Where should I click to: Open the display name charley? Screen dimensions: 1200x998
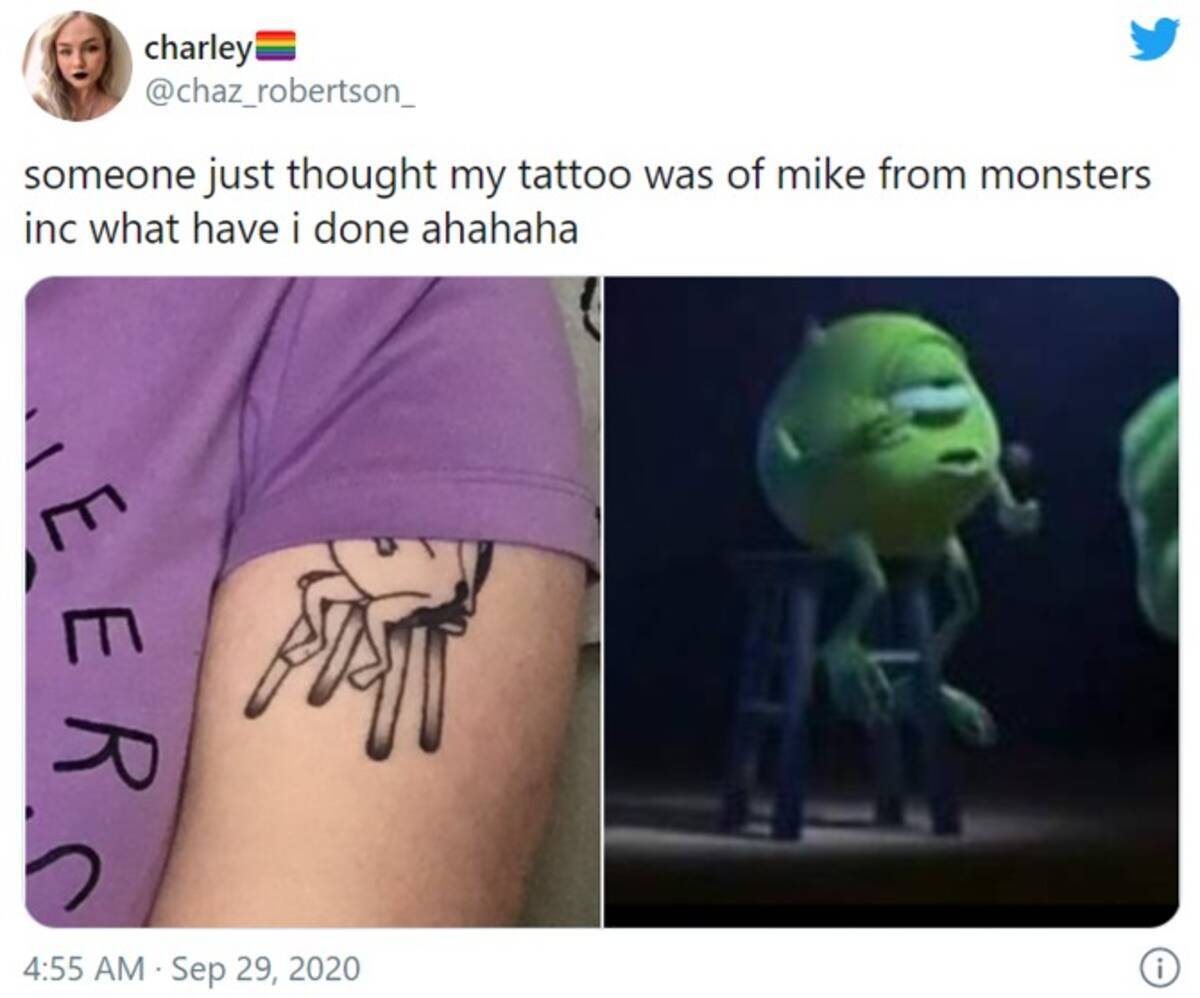[199, 47]
